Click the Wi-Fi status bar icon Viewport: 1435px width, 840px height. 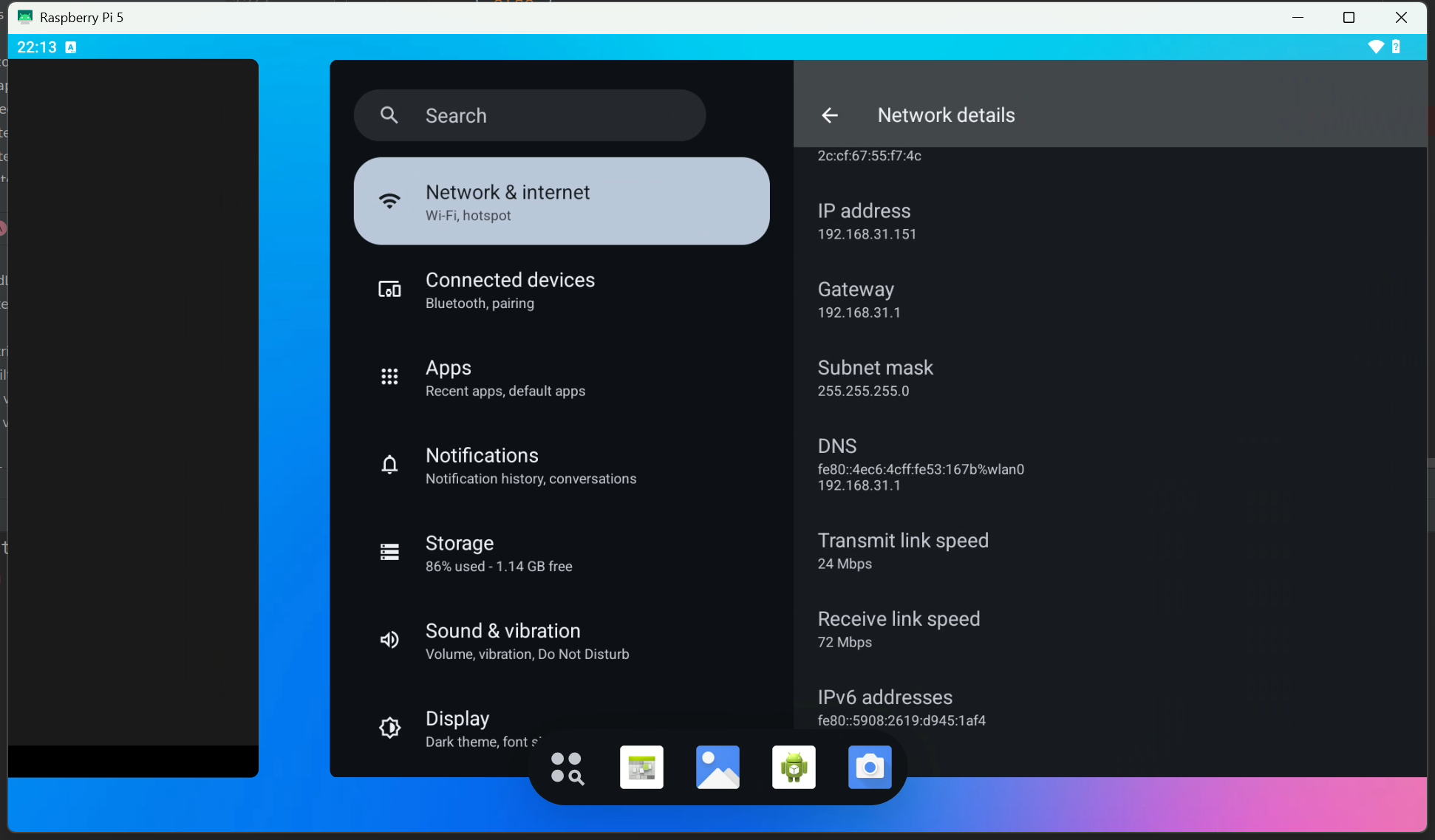click(1375, 47)
